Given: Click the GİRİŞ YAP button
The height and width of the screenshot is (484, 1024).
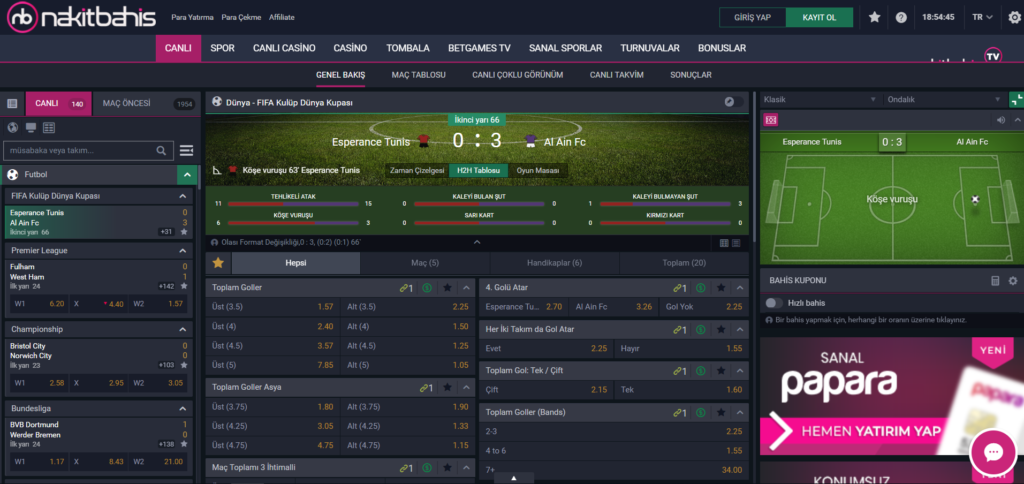Looking at the screenshot, I should click(752, 17).
